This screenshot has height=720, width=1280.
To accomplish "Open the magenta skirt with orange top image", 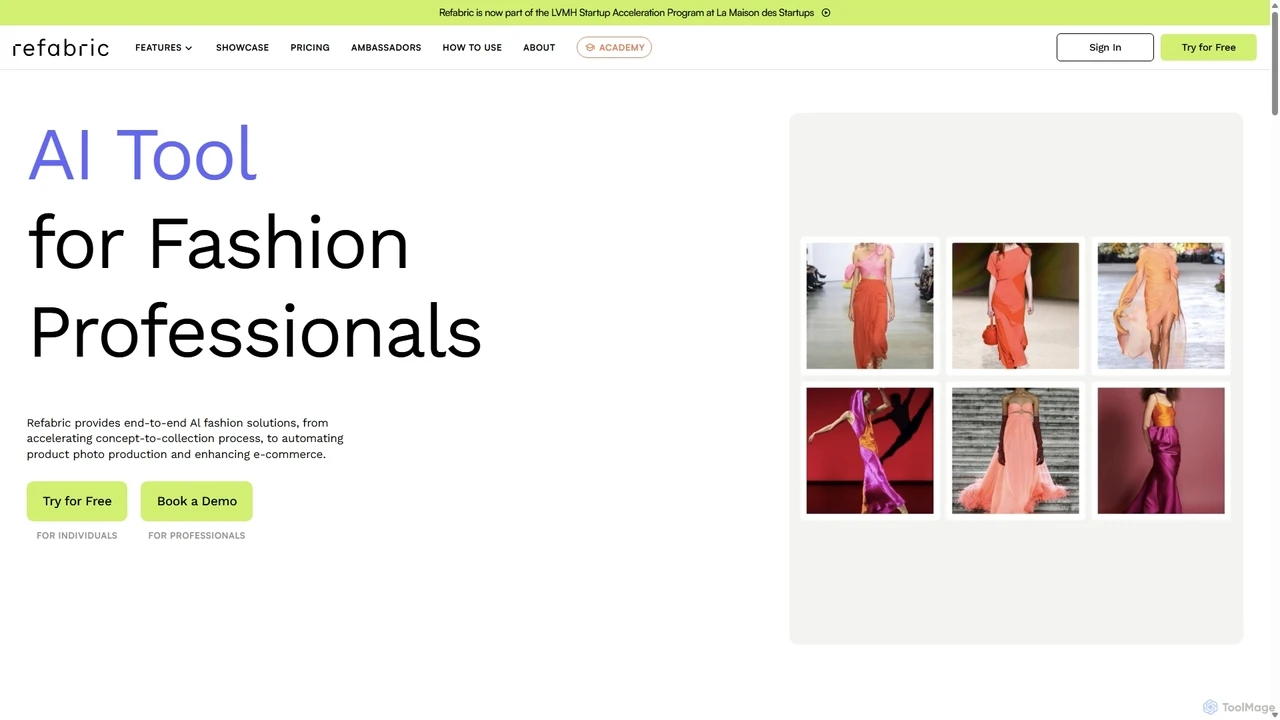I will click(1161, 451).
